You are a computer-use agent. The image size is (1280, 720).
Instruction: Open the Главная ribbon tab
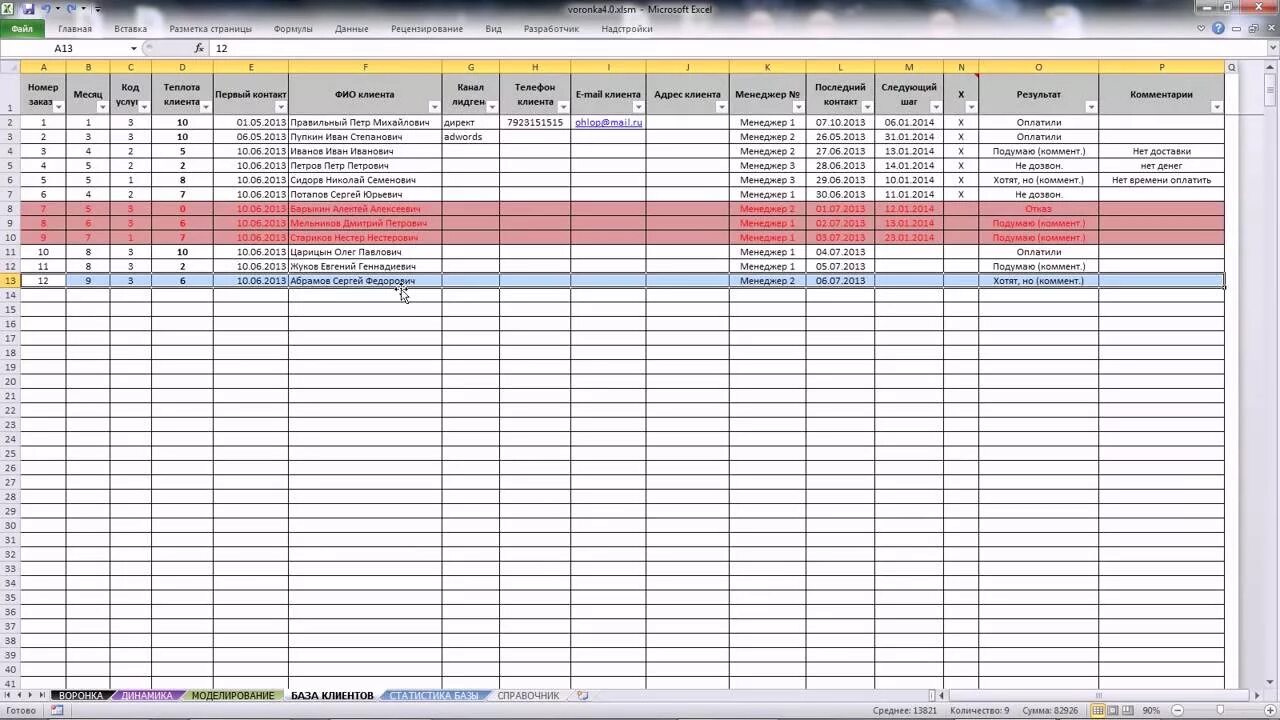75,29
